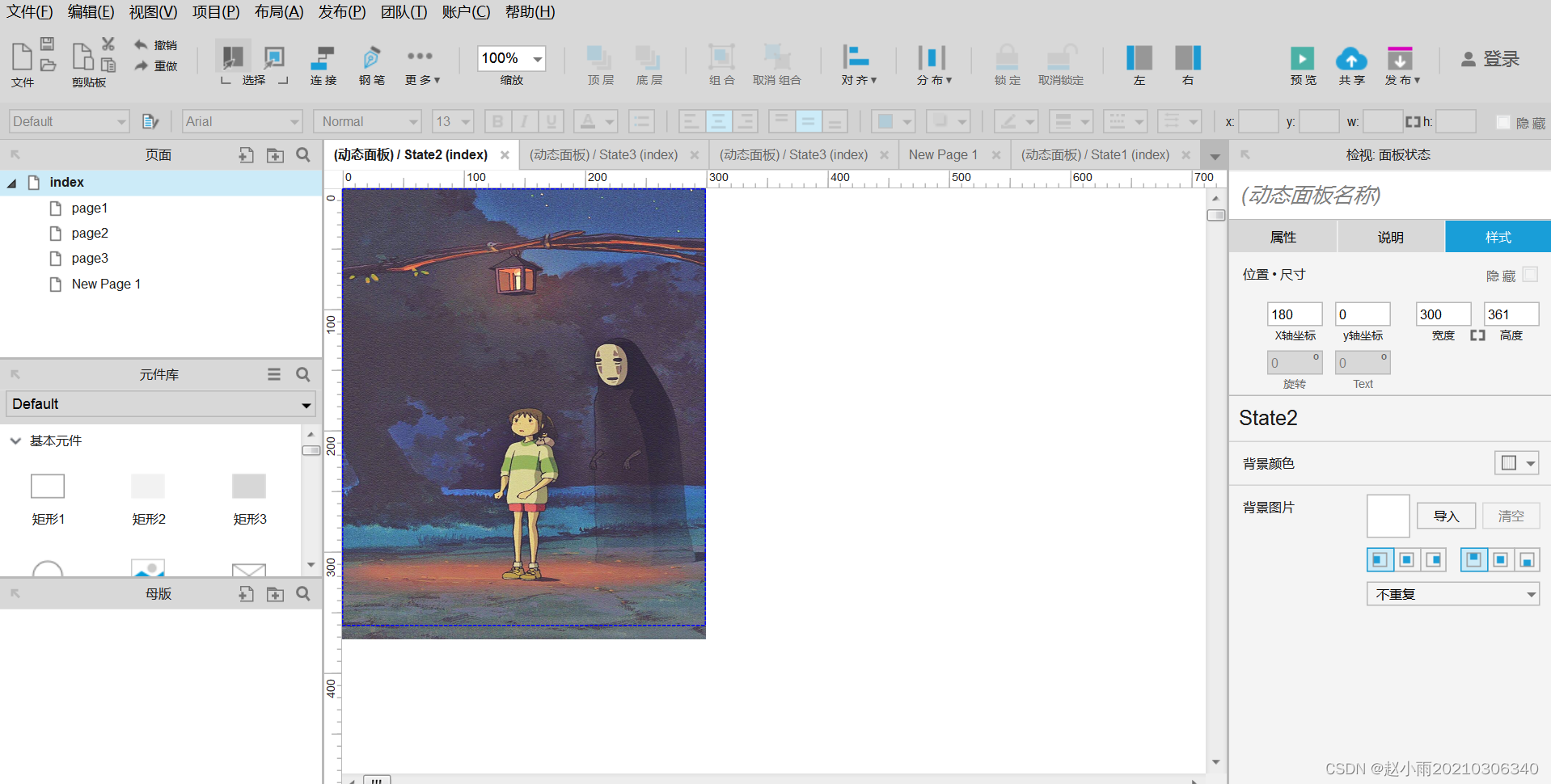Open the font color picker
Image resolution: width=1551 pixels, height=784 pixels.
[595, 121]
